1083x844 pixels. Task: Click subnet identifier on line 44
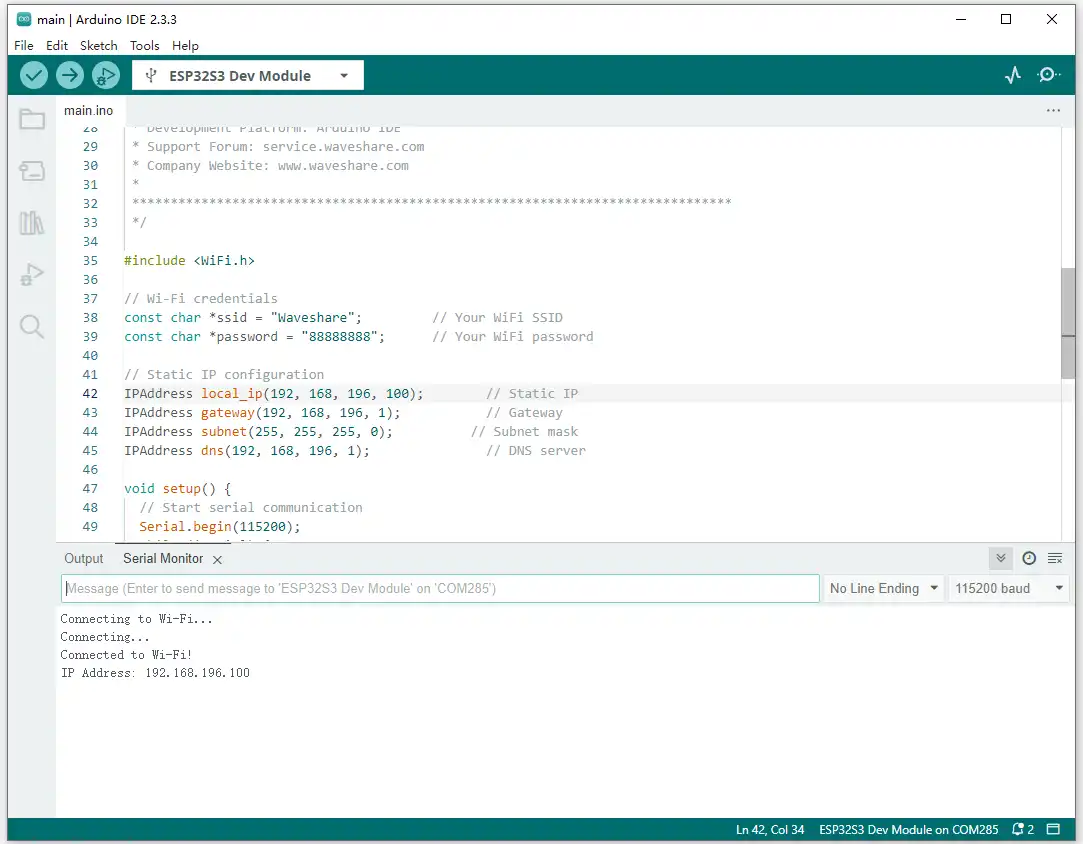(224, 432)
